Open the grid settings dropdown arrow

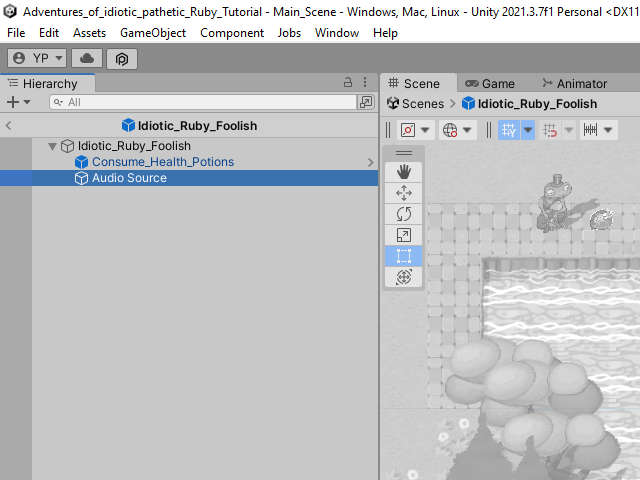coord(528,130)
